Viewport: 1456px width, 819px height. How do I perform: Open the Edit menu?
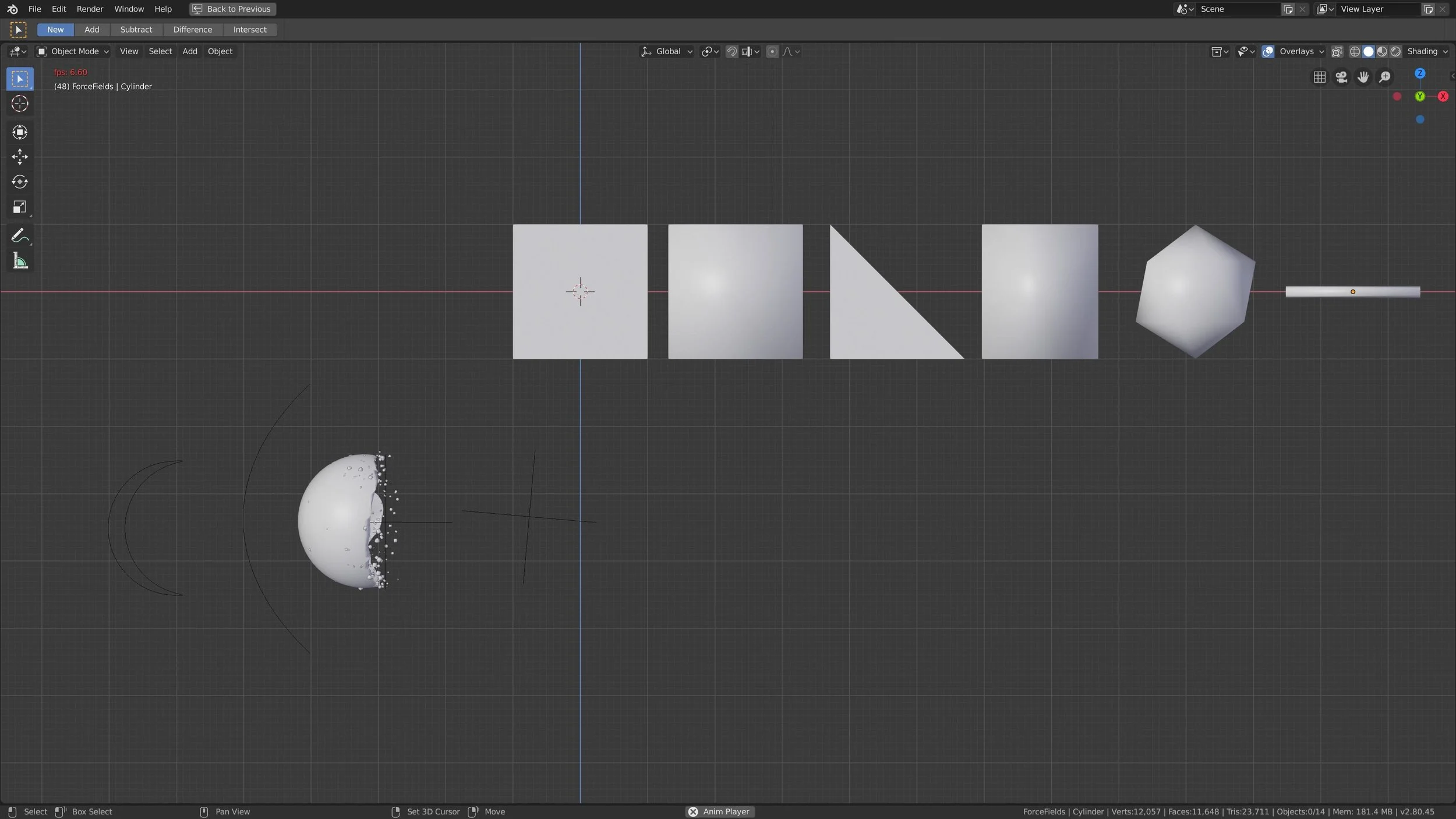[59, 9]
